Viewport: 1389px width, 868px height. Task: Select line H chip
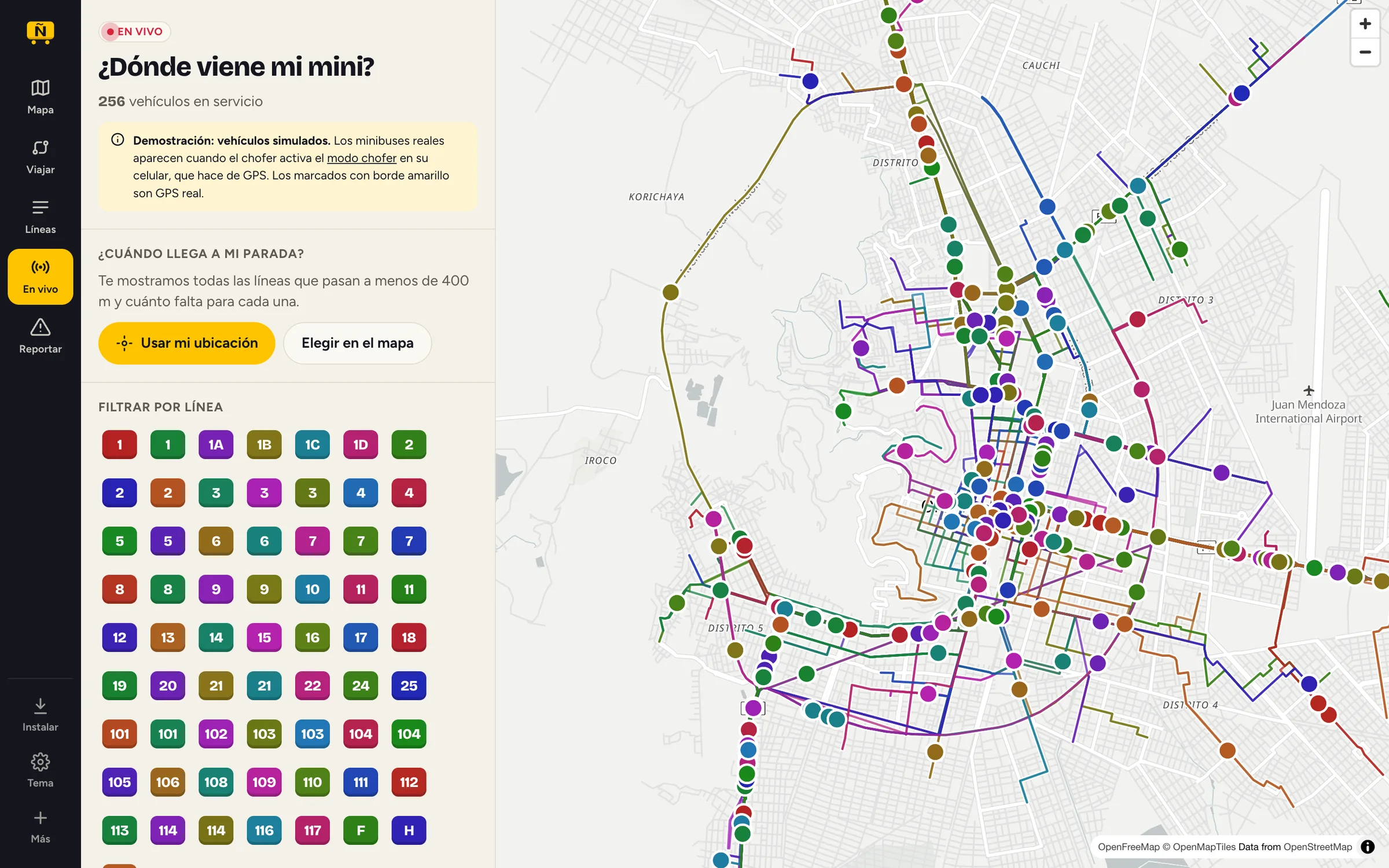point(409,830)
